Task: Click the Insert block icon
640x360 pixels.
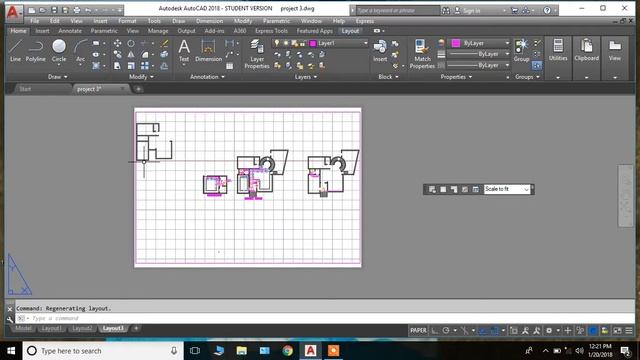Action: [380, 51]
